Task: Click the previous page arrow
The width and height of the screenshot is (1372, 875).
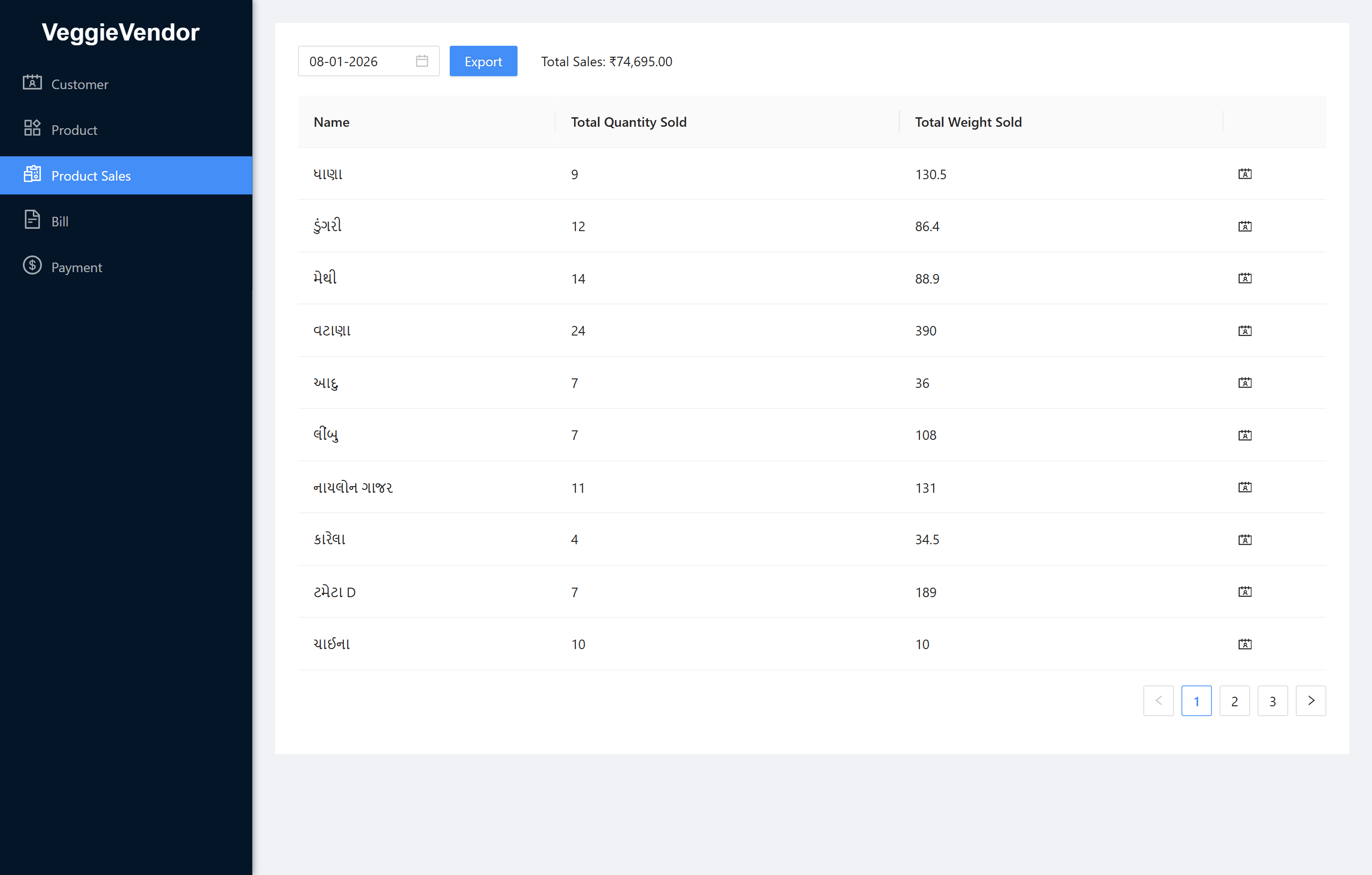Action: [1158, 701]
